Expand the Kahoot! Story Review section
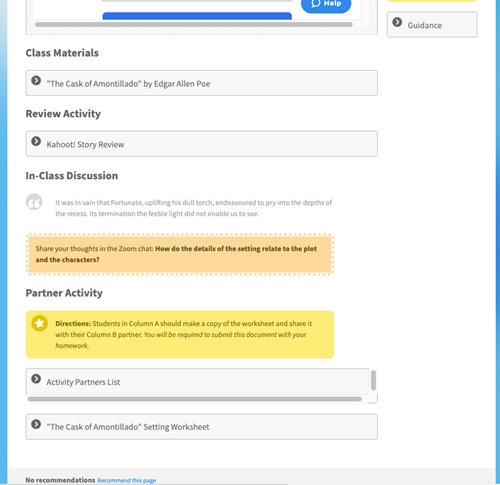Screen dimensions: 500x485 point(202,144)
